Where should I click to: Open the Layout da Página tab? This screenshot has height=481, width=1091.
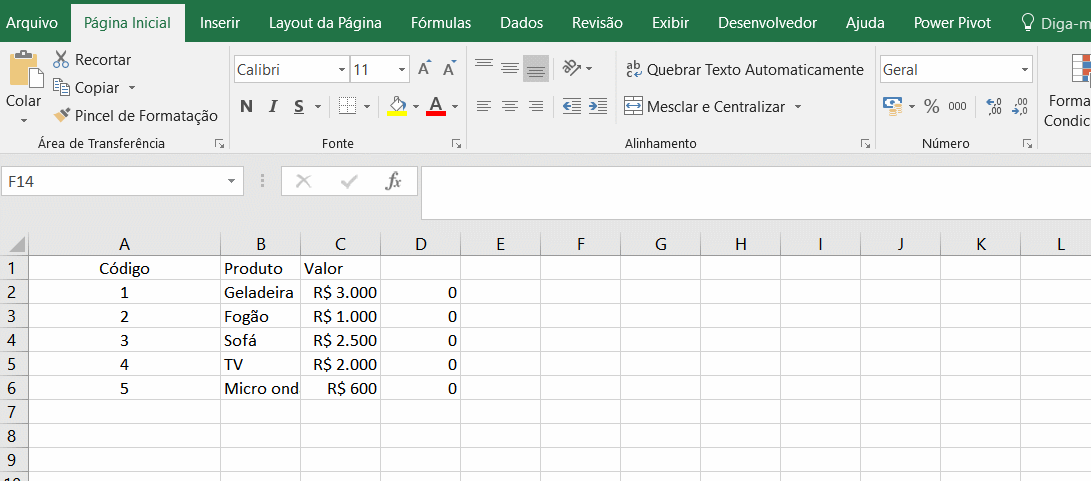click(x=325, y=22)
